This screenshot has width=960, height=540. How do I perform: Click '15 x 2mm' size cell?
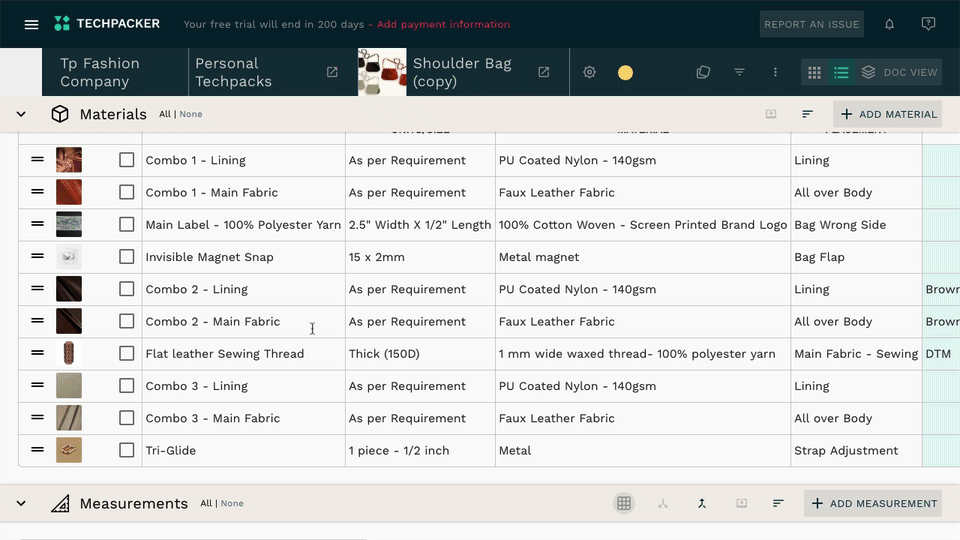click(420, 257)
